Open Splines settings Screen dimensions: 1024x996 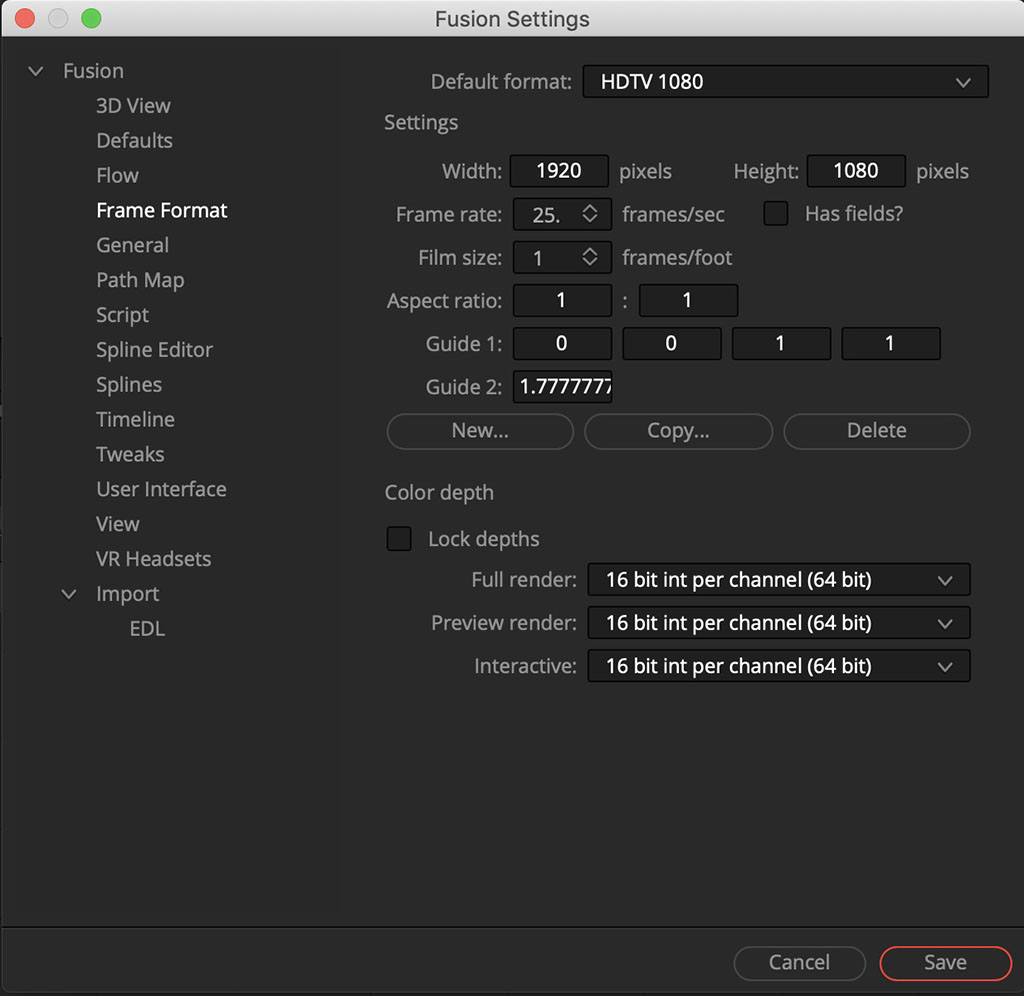coord(129,385)
